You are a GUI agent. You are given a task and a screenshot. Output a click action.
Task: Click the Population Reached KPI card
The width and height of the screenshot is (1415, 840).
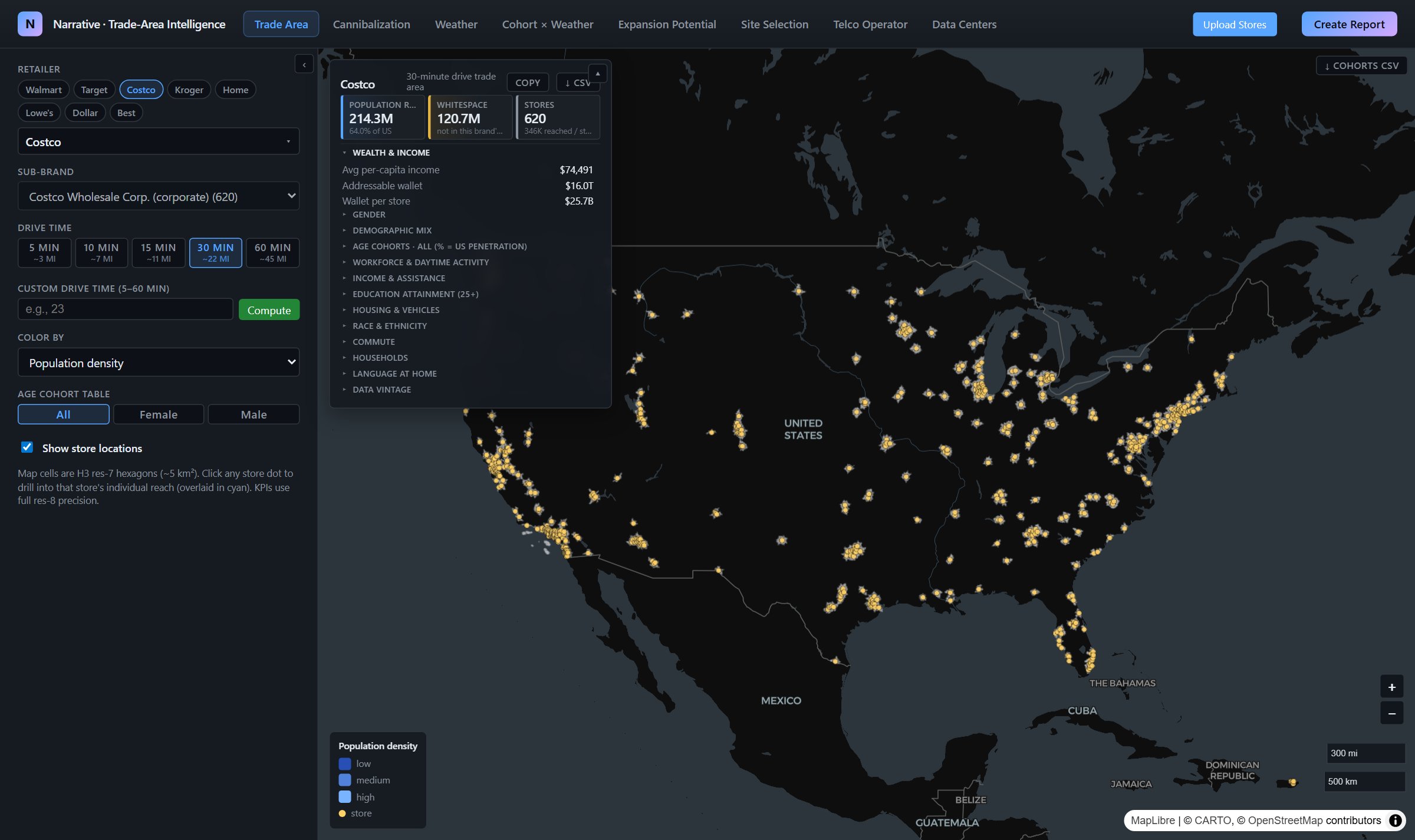(x=383, y=117)
